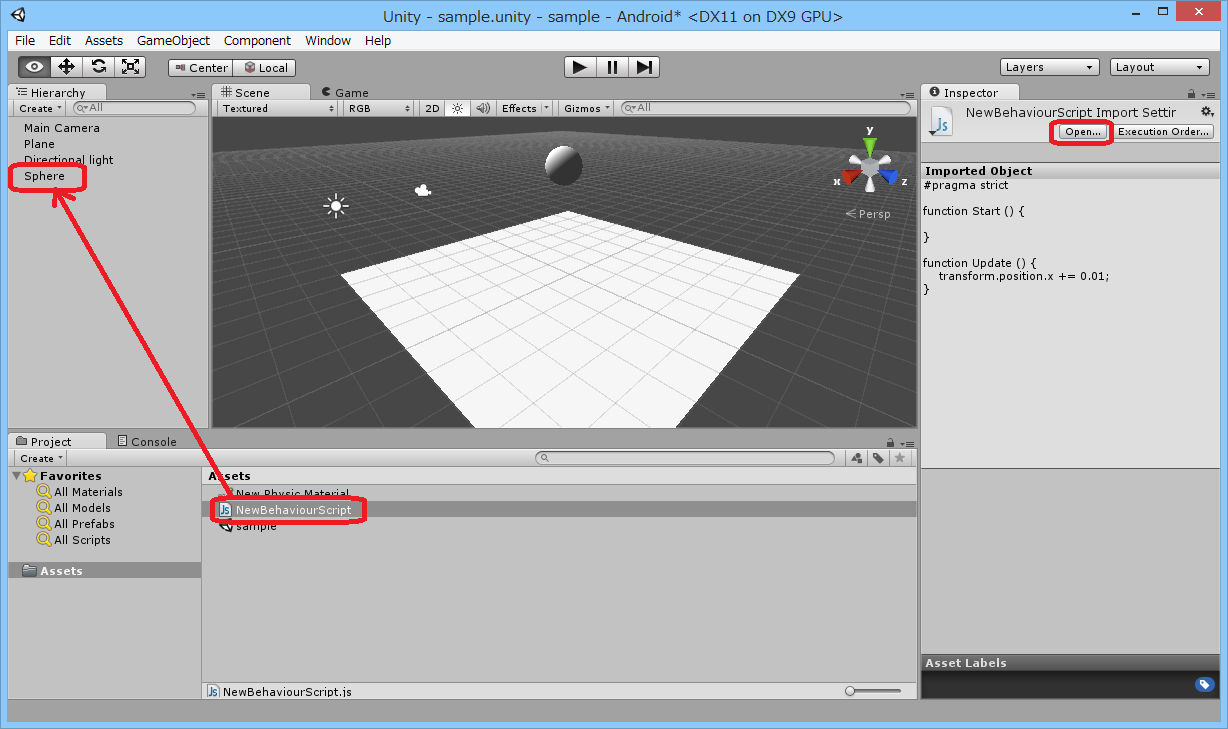The height and width of the screenshot is (729, 1228).
Task: Click the red X axis gizmo cone
Action: (x=851, y=176)
